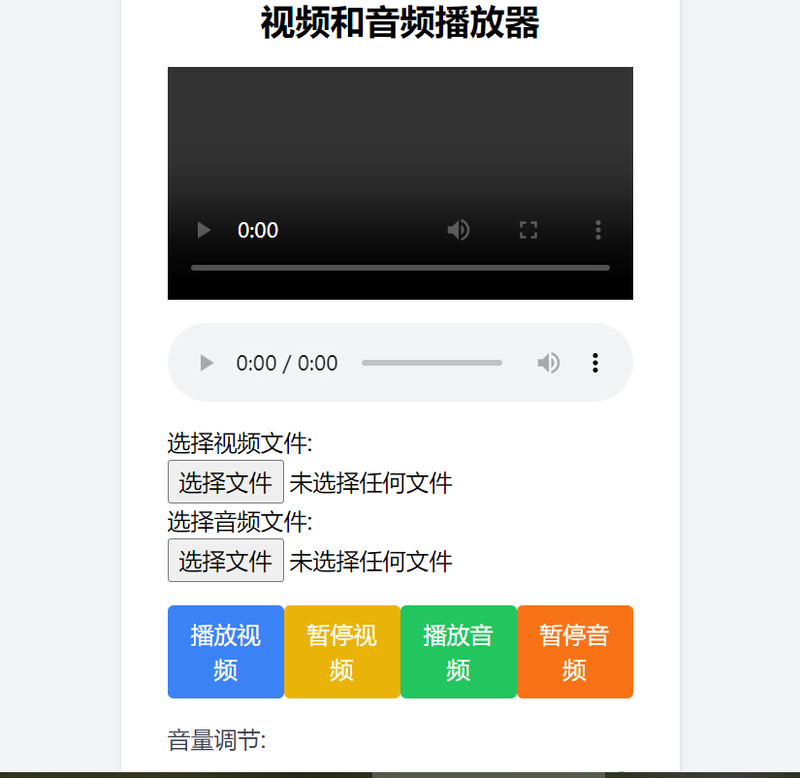Open the video player's three-dot options menu
The height and width of the screenshot is (778, 800).
coord(598,230)
